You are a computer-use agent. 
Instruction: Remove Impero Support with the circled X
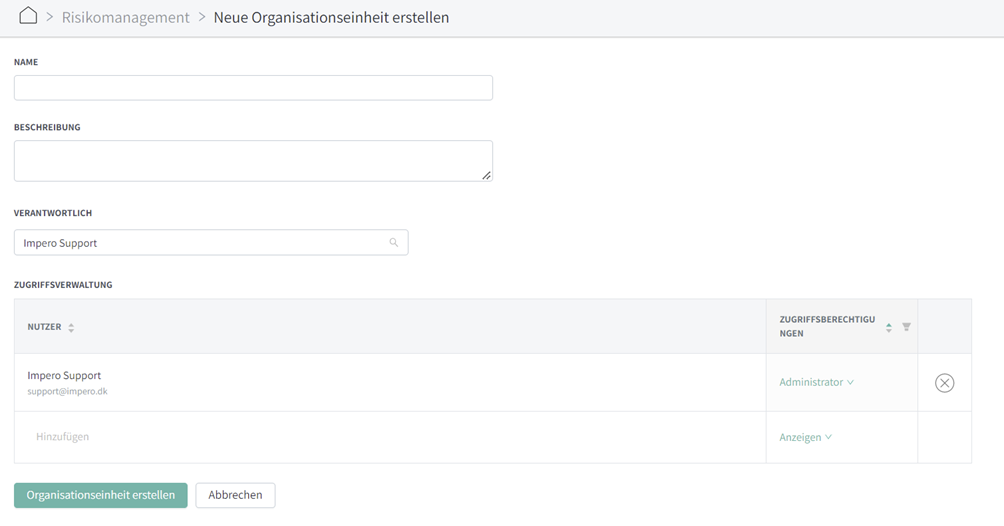[944, 382]
